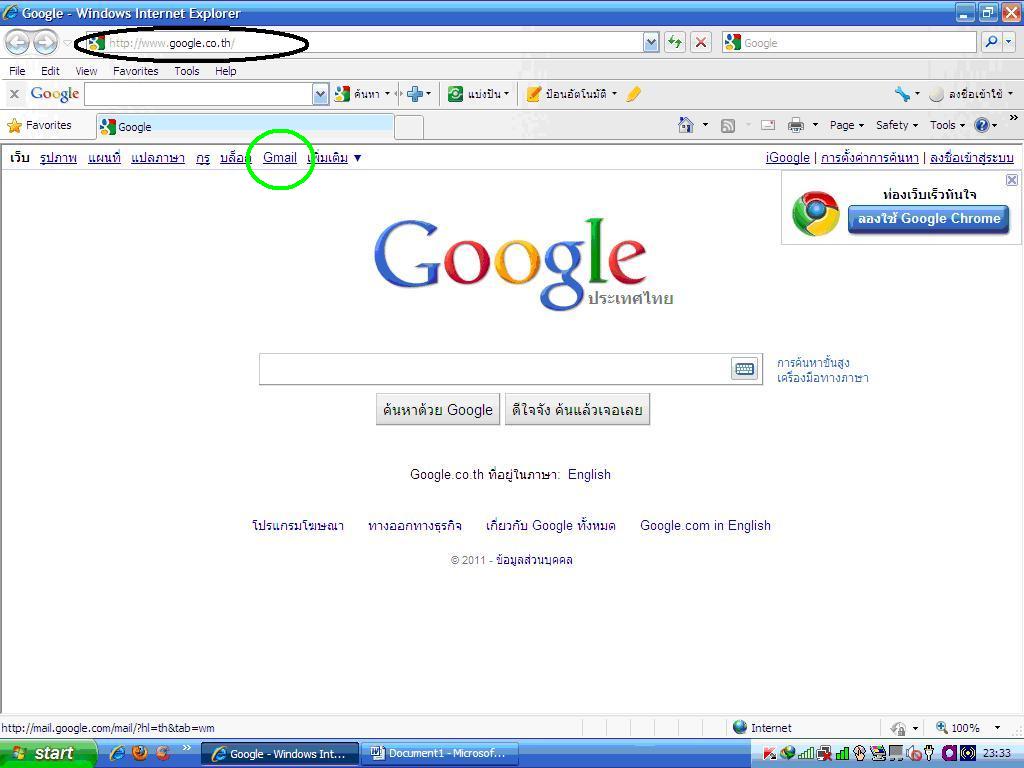
Task: Open the Page menu dropdown
Action: (847, 125)
